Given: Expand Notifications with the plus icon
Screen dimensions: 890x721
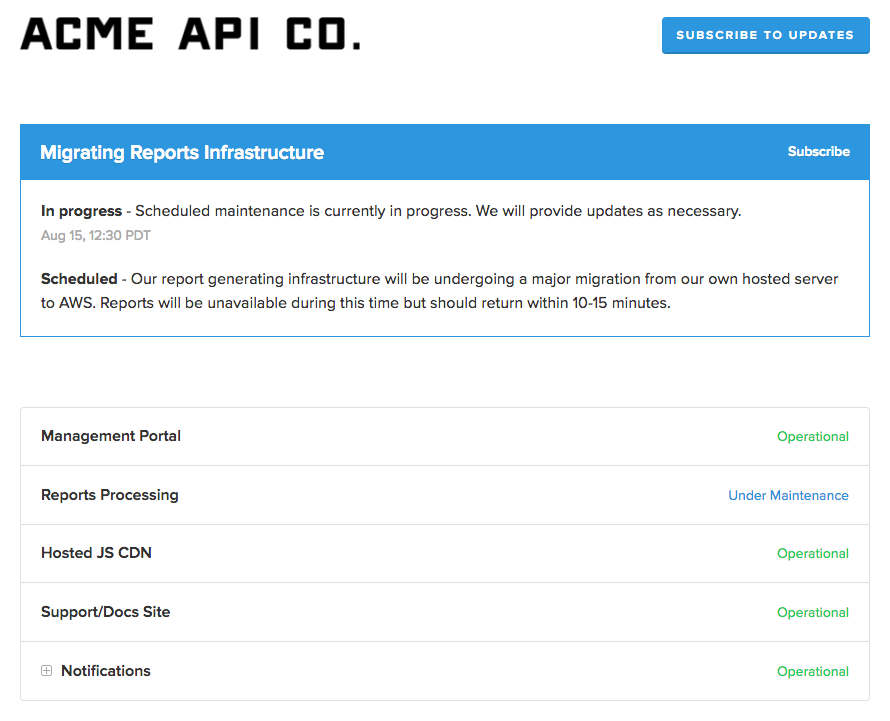Looking at the screenshot, I should coord(46,671).
